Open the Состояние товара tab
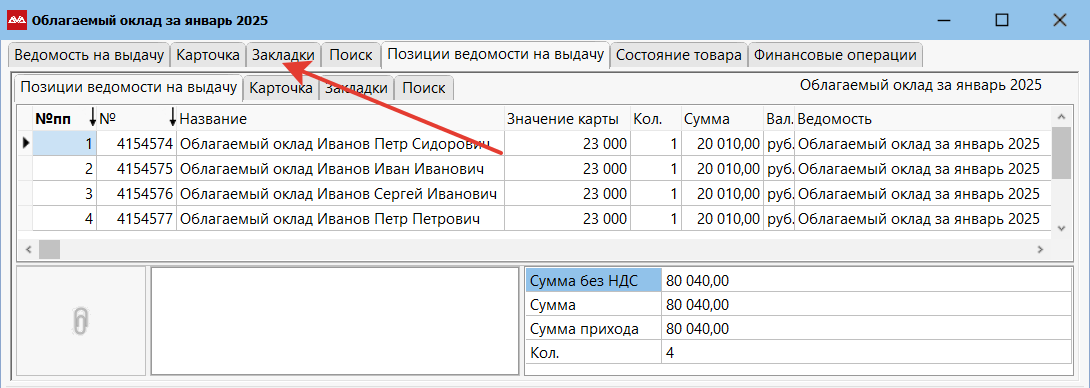Image resolution: width=1090 pixels, height=388 pixels. (678, 55)
